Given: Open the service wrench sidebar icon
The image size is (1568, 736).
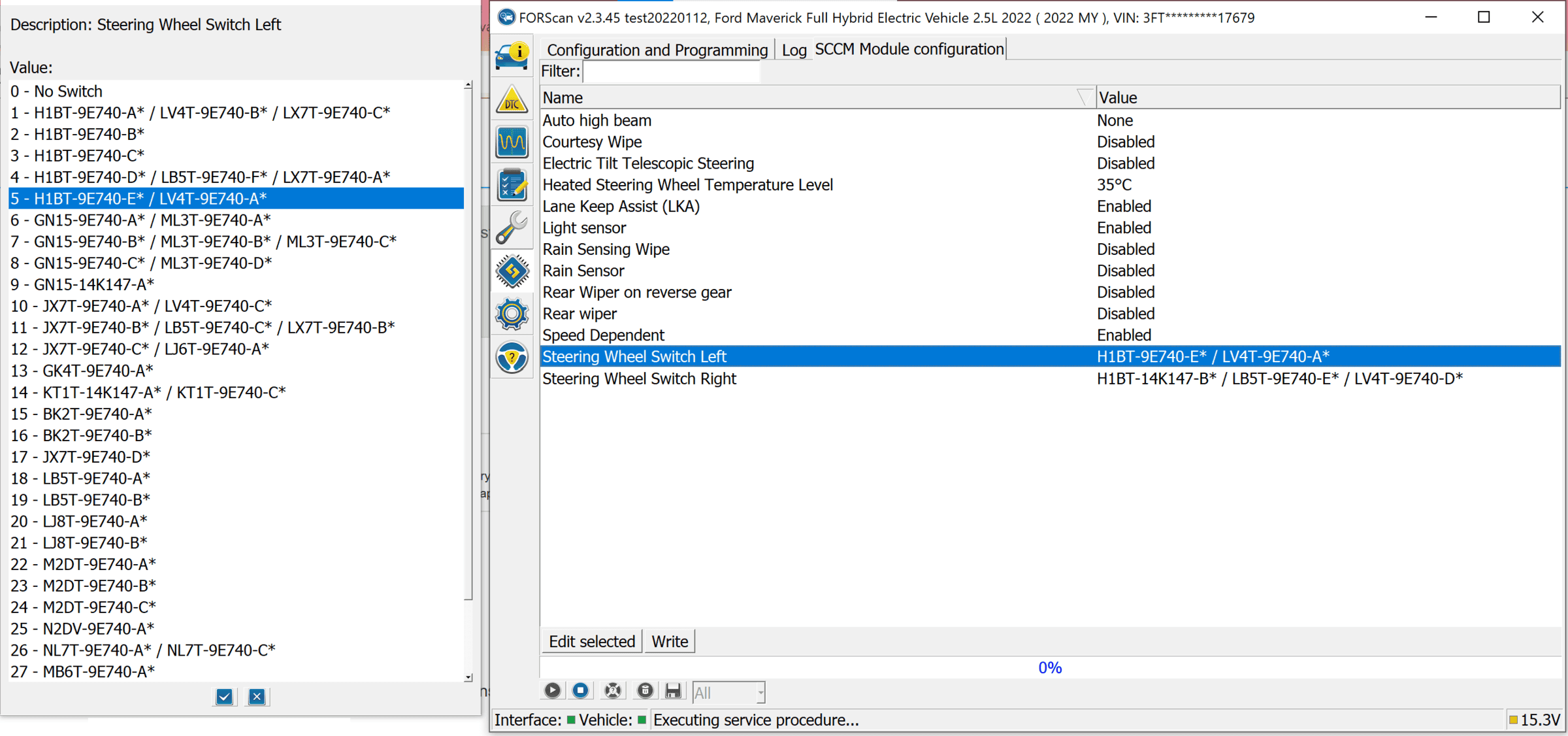Looking at the screenshot, I should pos(512,227).
